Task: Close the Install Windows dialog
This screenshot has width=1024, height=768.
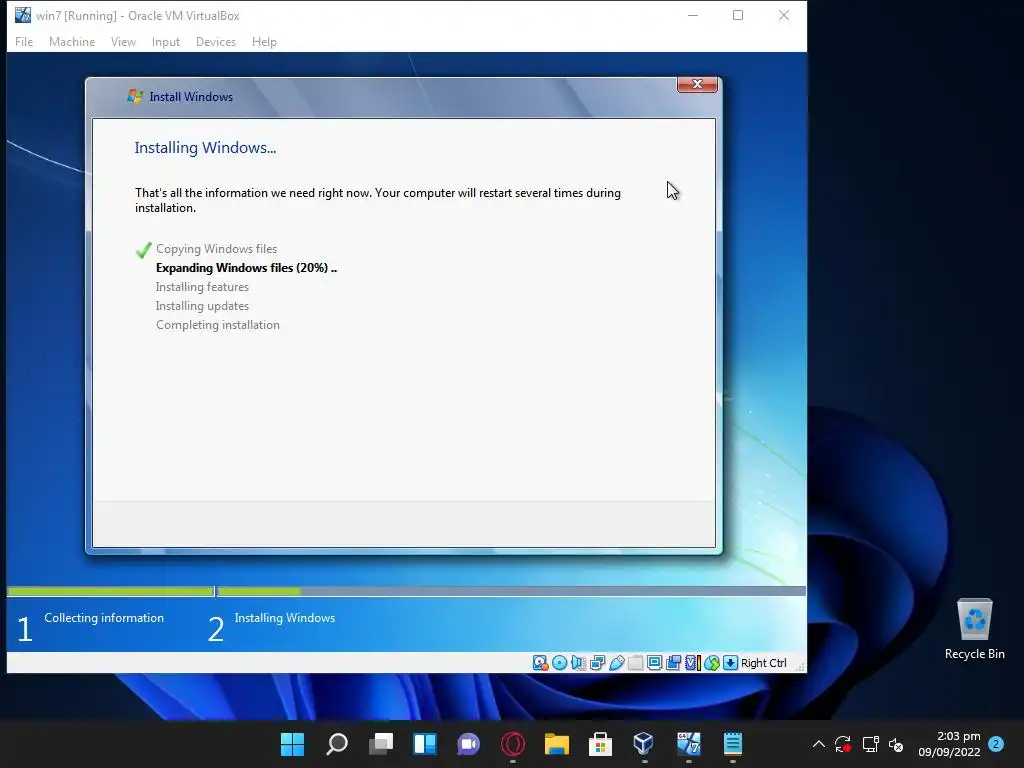Action: [697, 84]
